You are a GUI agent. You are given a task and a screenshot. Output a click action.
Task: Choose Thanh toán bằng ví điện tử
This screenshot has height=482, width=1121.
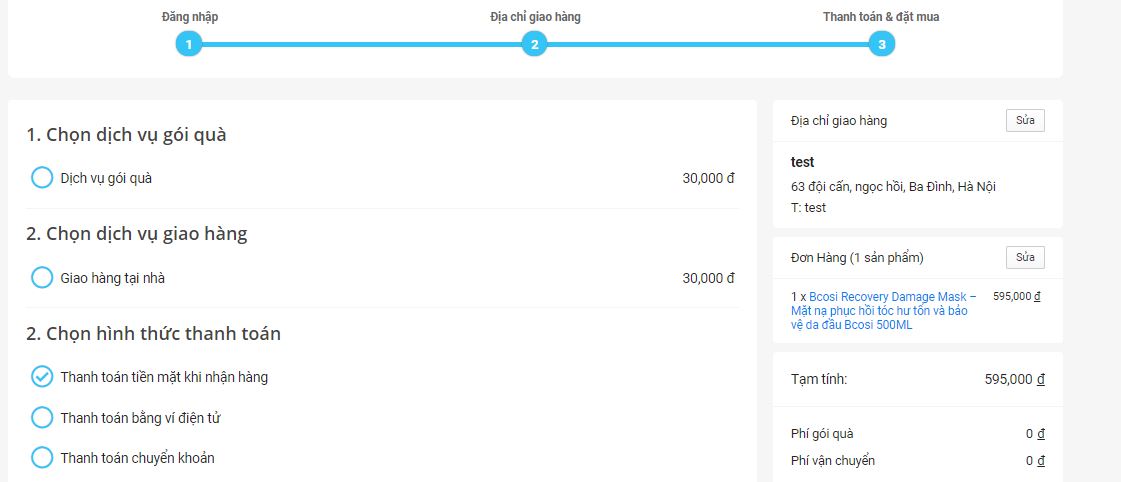pyautogui.click(x=42, y=418)
